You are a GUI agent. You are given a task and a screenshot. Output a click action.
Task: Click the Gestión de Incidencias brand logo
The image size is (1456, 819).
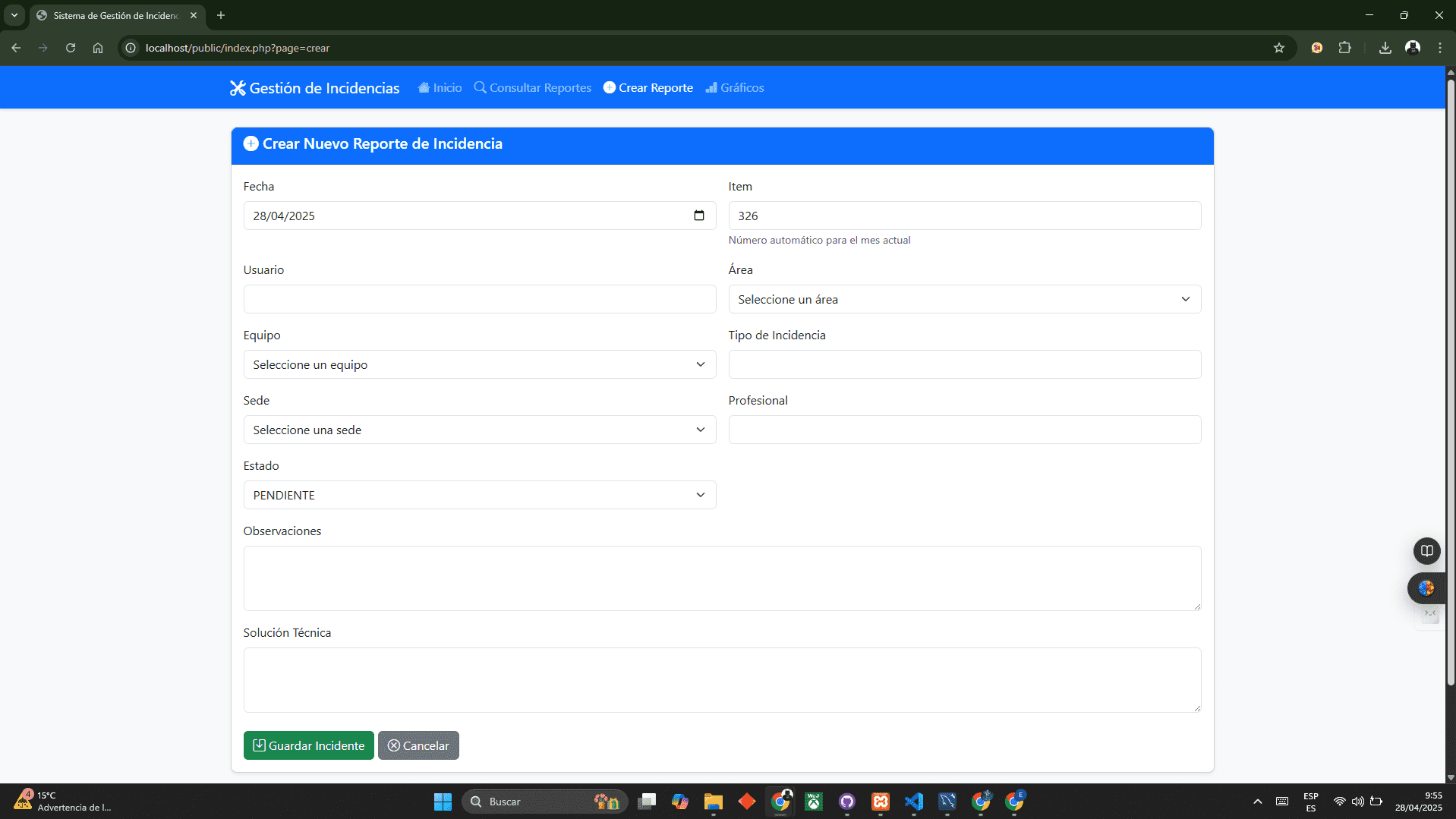314,88
